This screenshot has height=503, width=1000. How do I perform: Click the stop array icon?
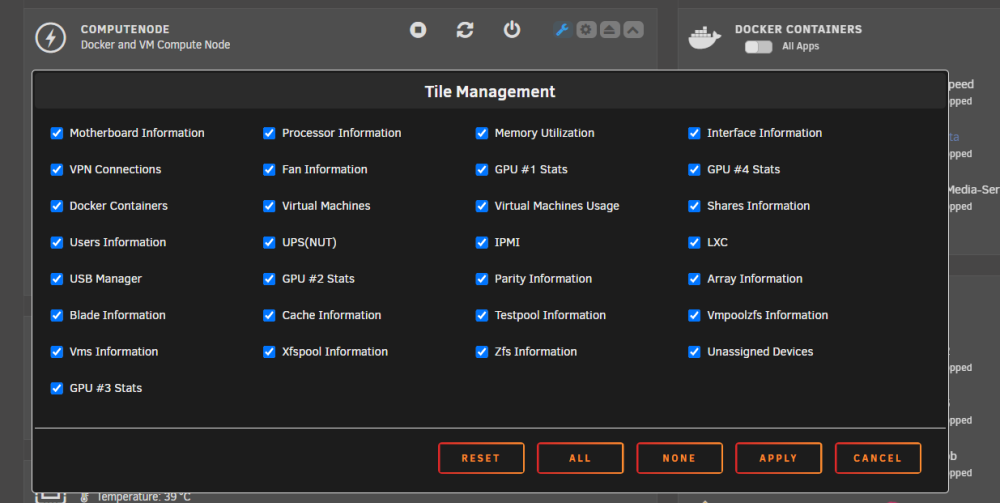click(418, 29)
